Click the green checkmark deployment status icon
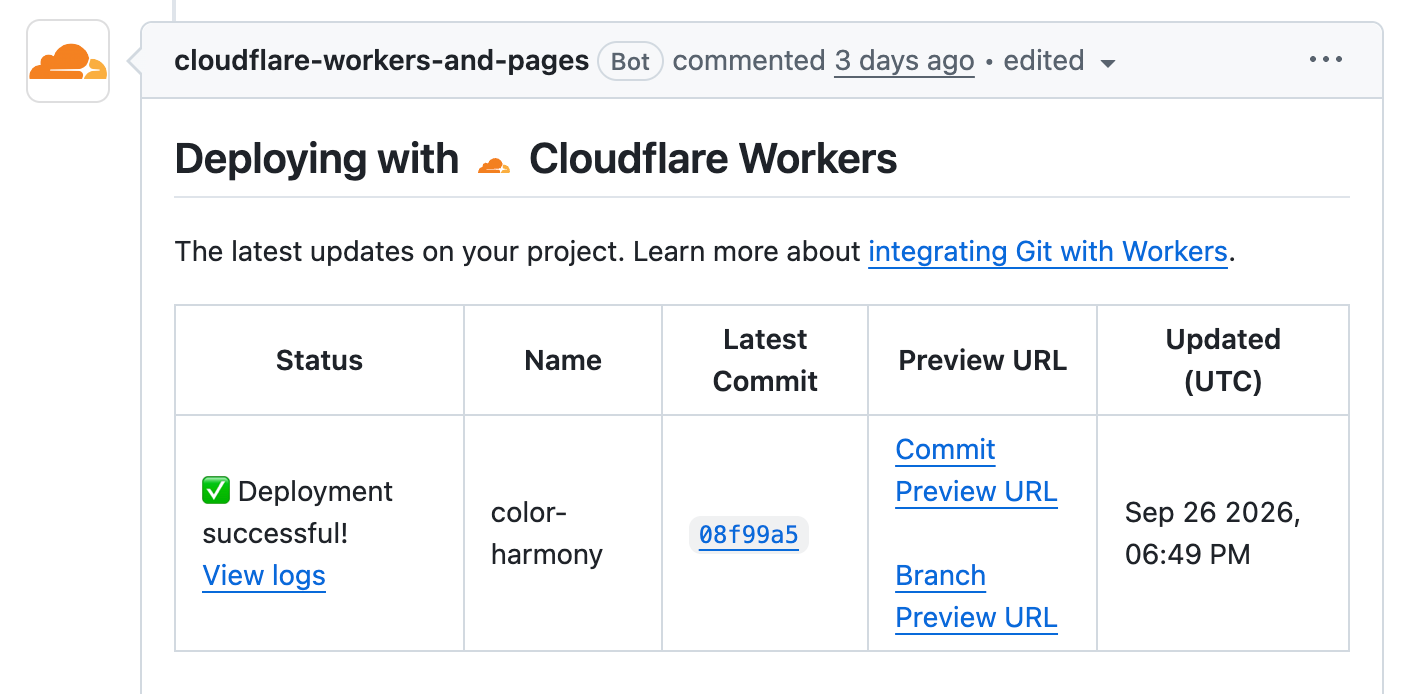The width and height of the screenshot is (1410, 694). tap(216, 491)
